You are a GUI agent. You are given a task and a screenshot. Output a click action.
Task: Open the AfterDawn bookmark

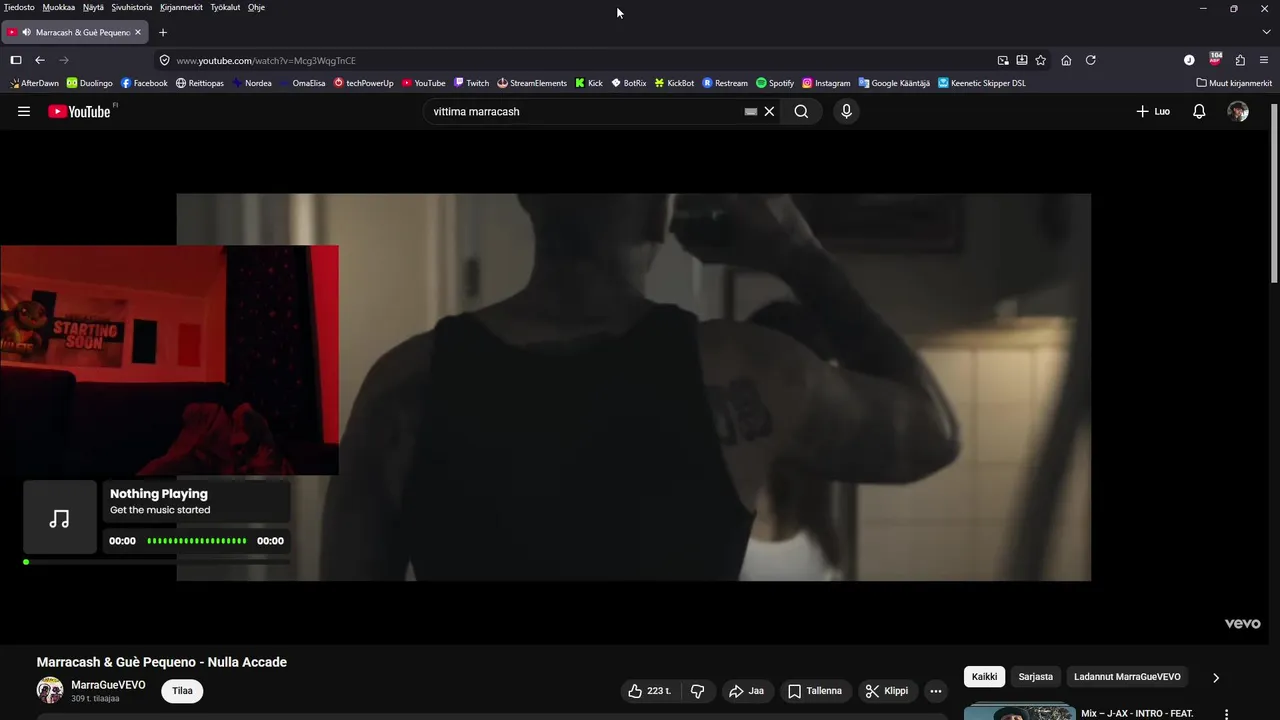coord(34,83)
